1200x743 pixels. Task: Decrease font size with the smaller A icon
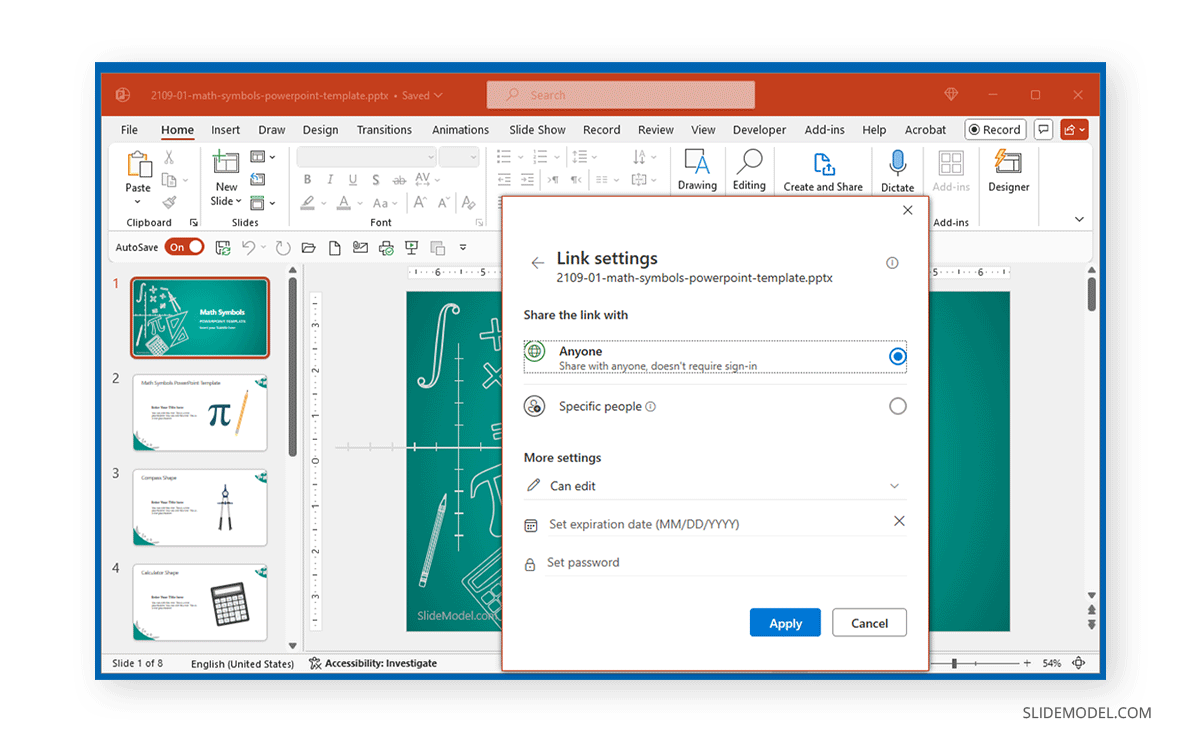(x=443, y=202)
